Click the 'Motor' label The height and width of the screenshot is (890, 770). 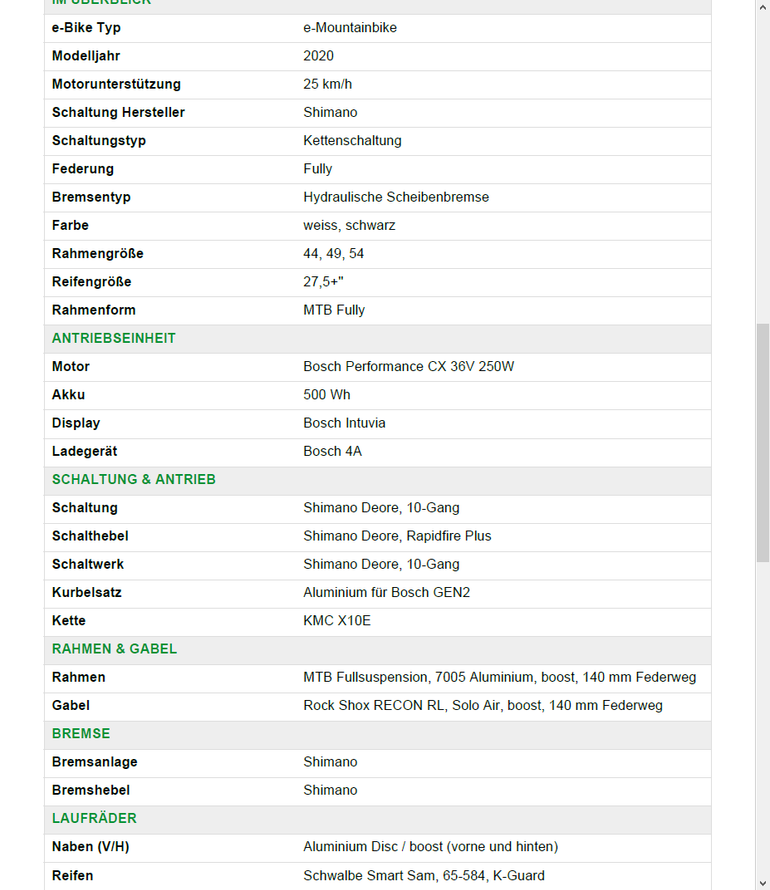pyautogui.click(x=71, y=367)
